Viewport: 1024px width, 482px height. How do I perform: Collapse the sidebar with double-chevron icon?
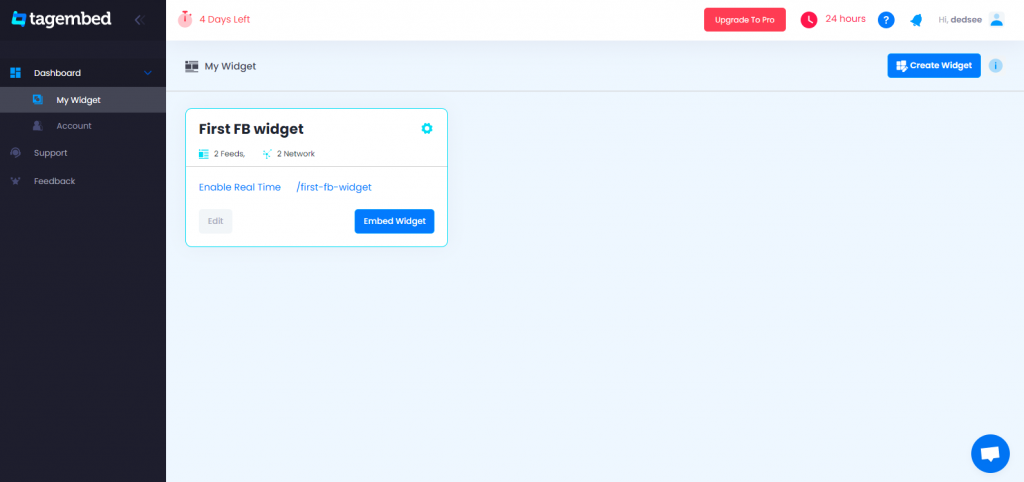click(x=138, y=20)
